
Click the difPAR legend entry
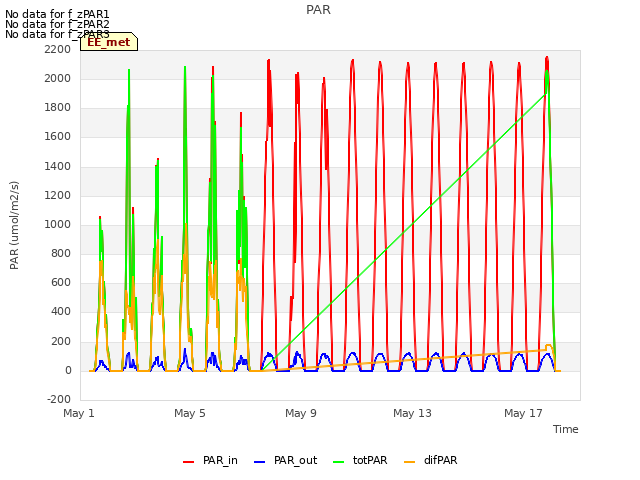tap(431, 461)
